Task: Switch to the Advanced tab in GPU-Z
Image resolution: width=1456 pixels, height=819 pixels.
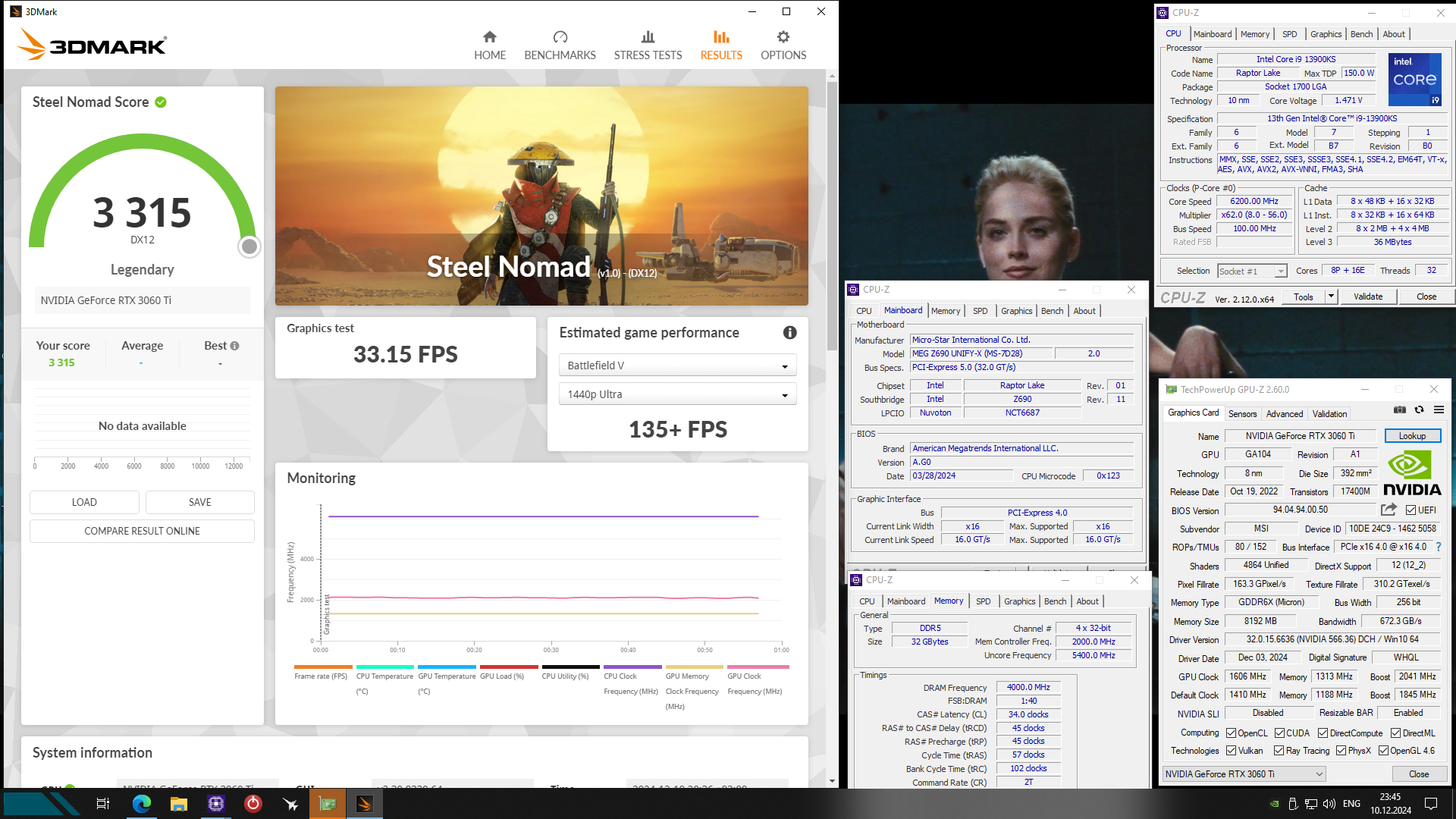Action: (x=1284, y=414)
